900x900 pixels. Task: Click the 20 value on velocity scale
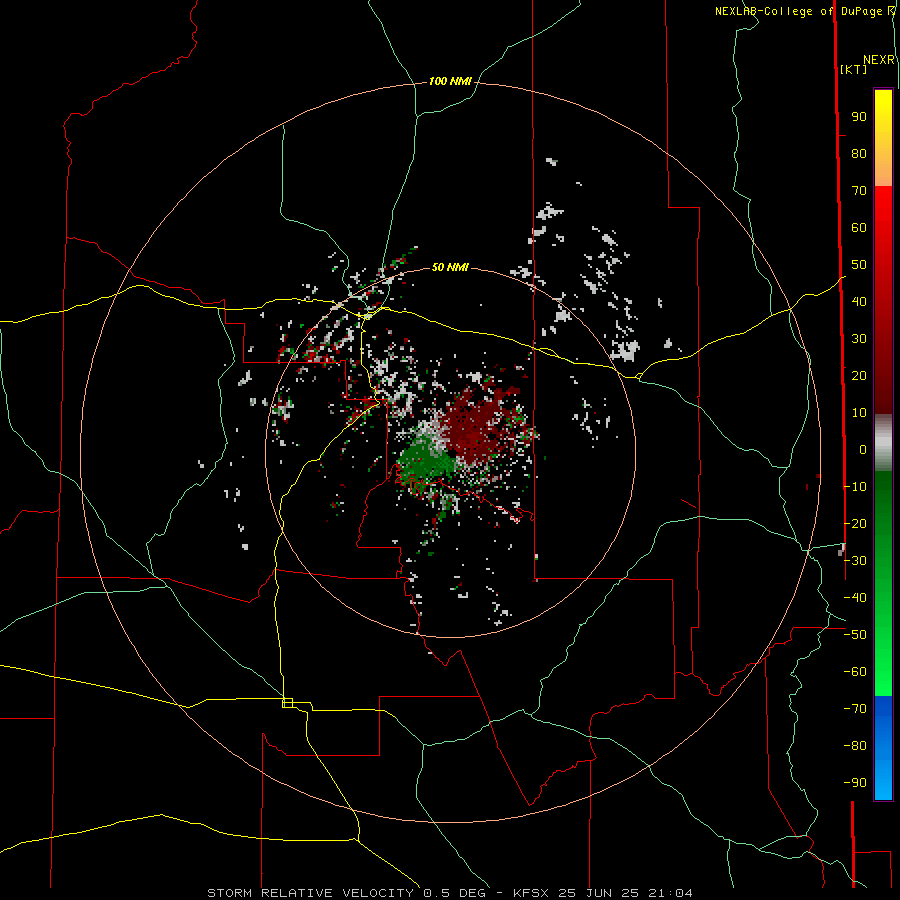click(859, 375)
